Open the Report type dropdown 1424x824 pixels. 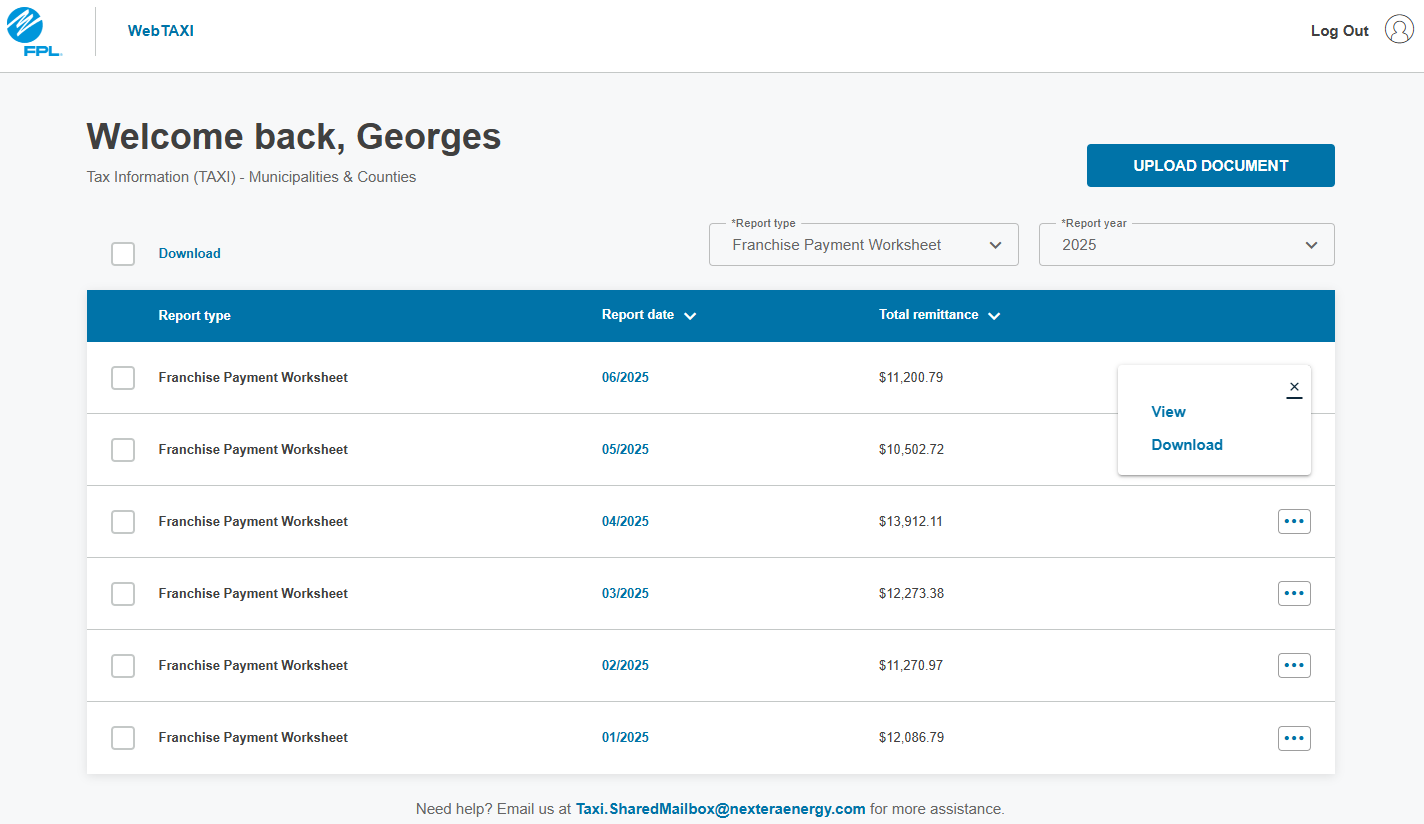[995, 244]
